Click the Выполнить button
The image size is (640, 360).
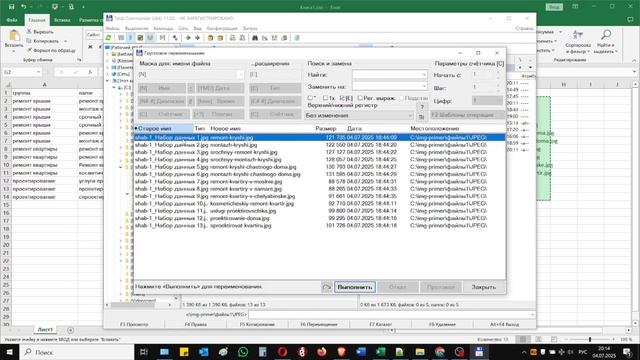(x=355, y=287)
